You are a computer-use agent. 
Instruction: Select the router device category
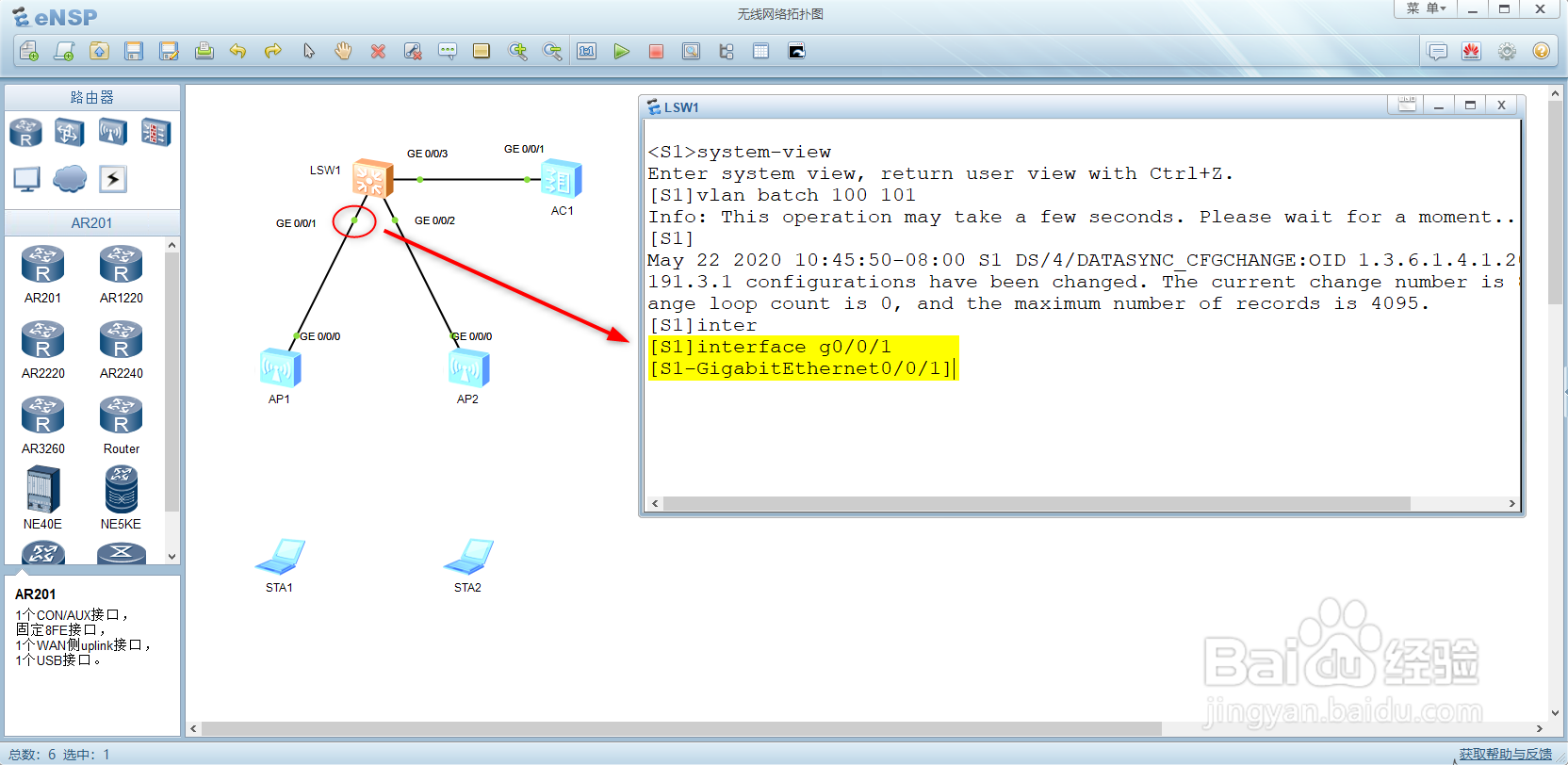[25, 132]
